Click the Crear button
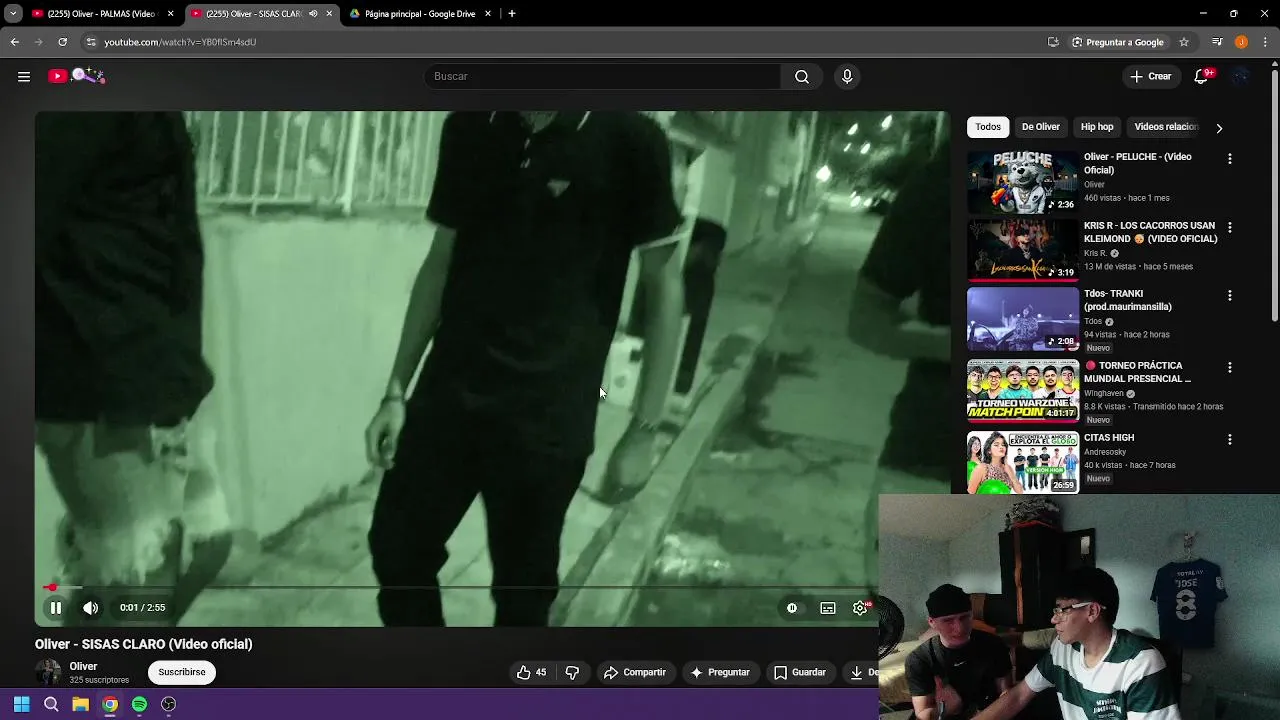 (x=1150, y=76)
